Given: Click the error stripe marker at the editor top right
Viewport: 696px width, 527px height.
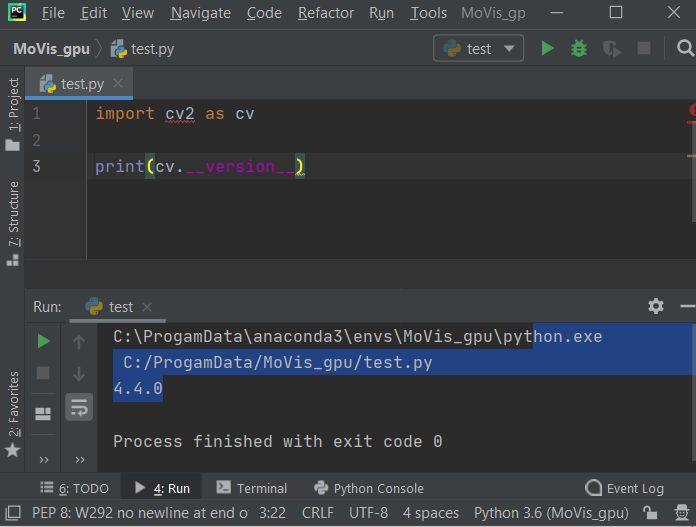Looking at the screenshot, I should [x=692, y=110].
